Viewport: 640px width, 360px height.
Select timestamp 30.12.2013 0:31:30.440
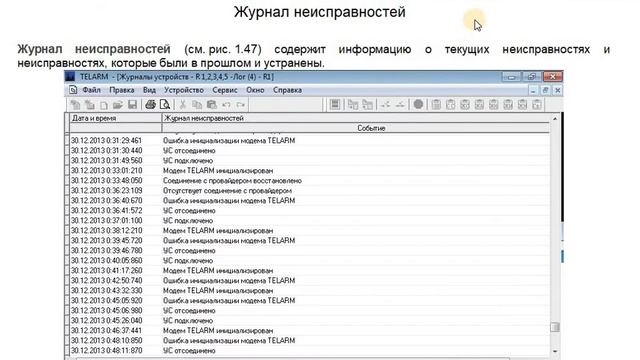pos(107,151)
